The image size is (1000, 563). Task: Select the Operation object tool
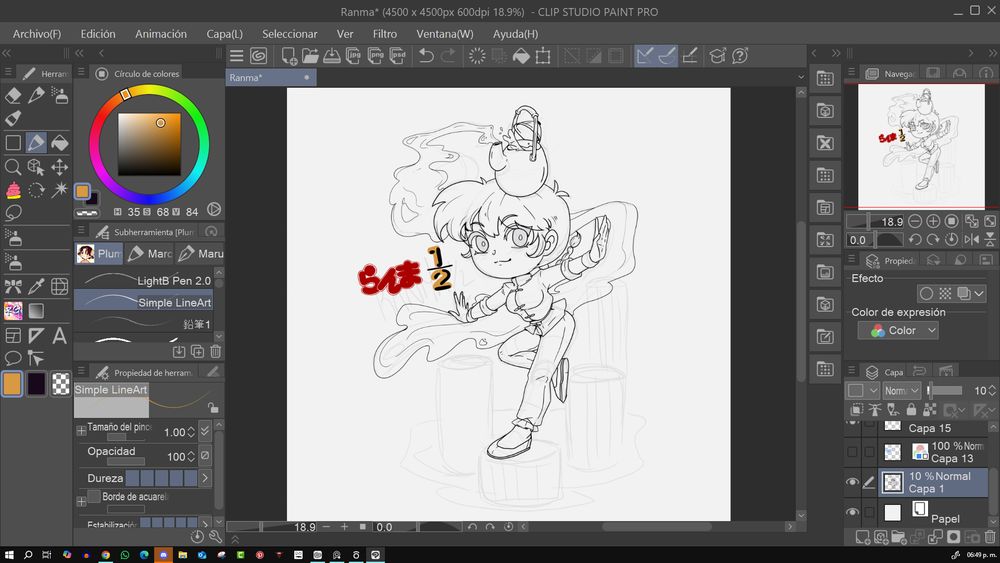[36, 167]
